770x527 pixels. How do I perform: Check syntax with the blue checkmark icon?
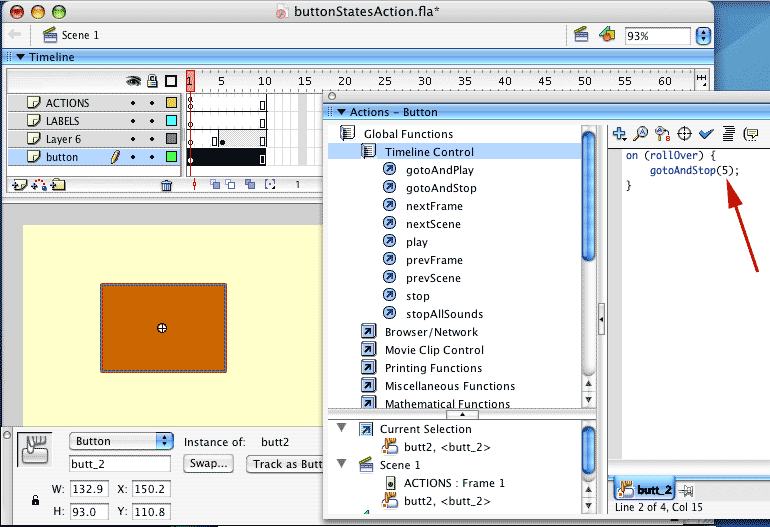tap(706, 133)
